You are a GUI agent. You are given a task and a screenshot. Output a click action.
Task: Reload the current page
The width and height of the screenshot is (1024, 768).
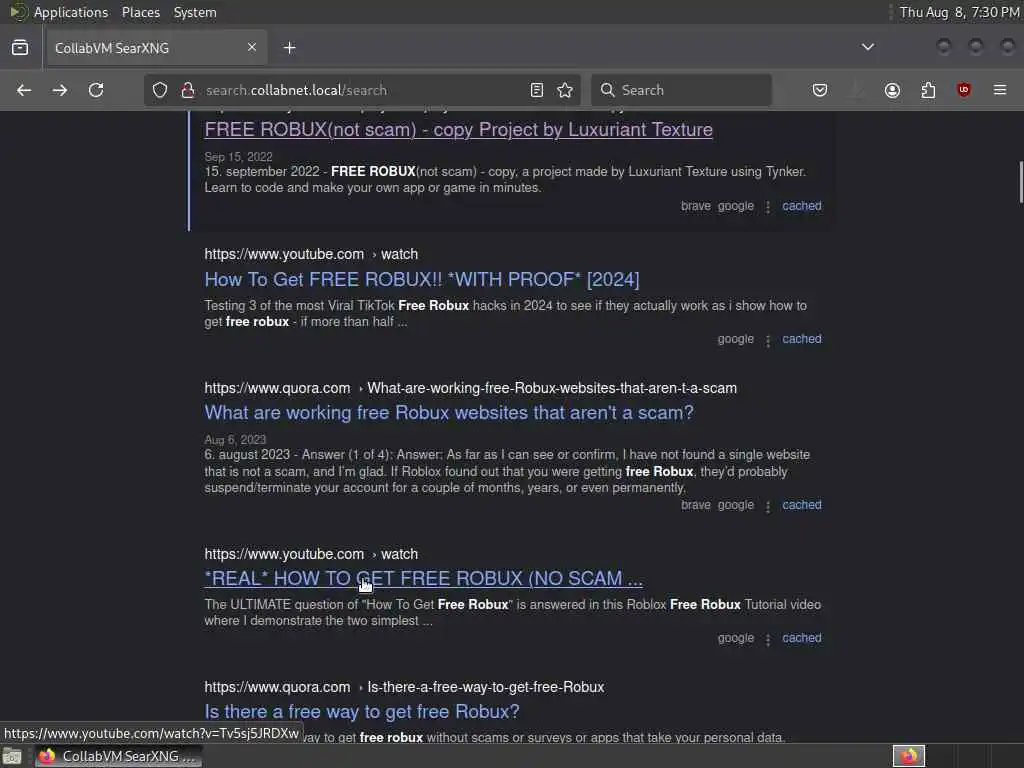point(96,90)
